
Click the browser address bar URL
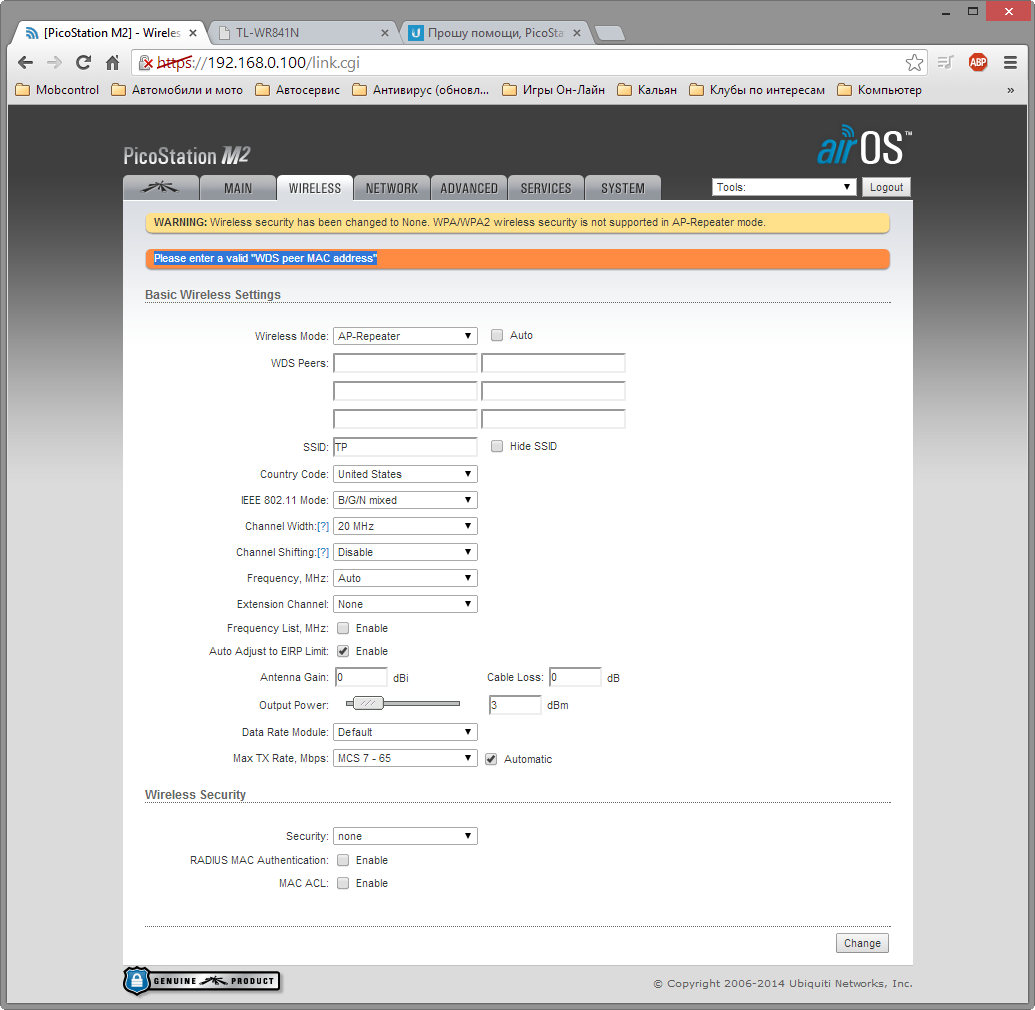(x=258, y=63)
